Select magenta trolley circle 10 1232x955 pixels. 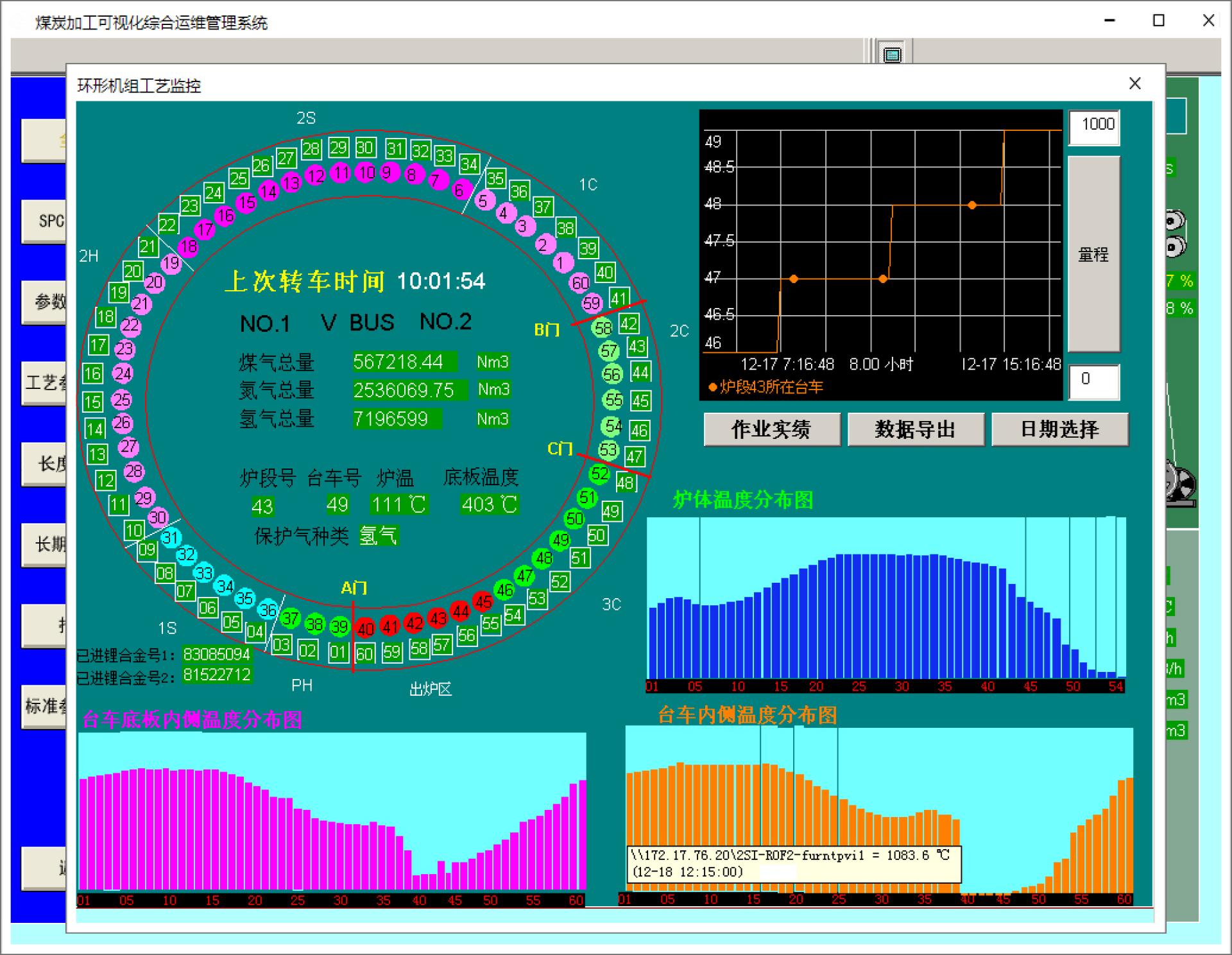point(366,172)
